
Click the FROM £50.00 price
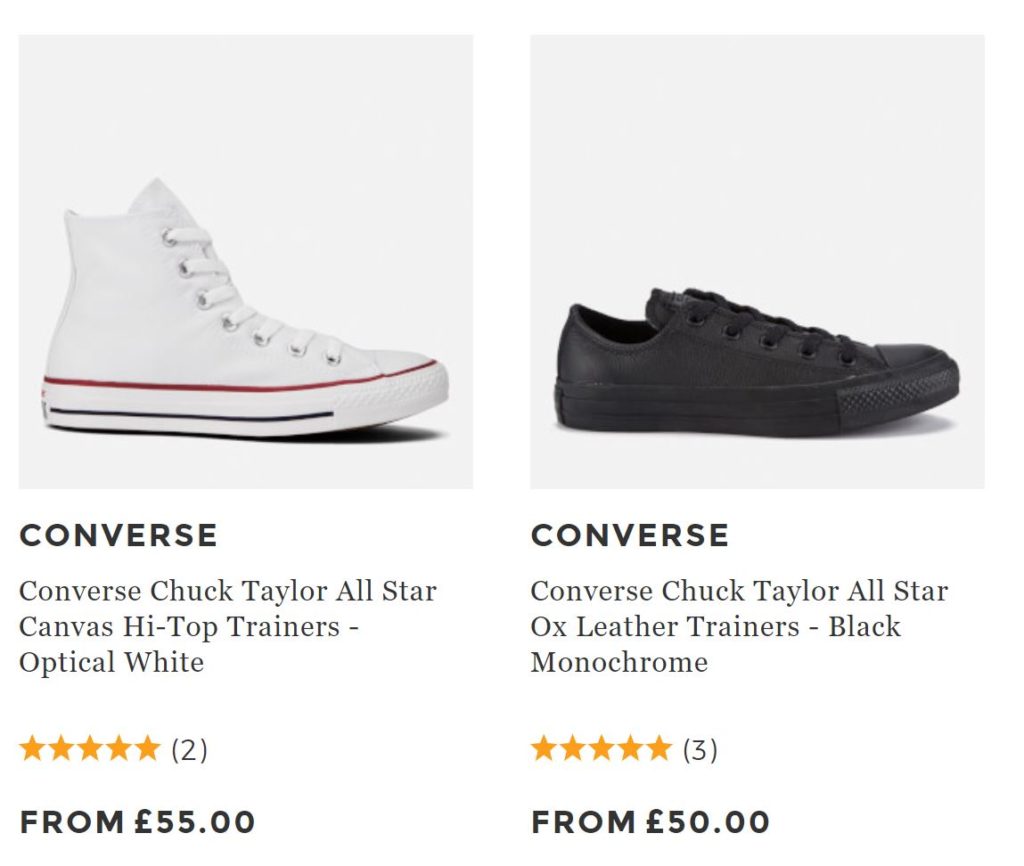tap(650, 822)
